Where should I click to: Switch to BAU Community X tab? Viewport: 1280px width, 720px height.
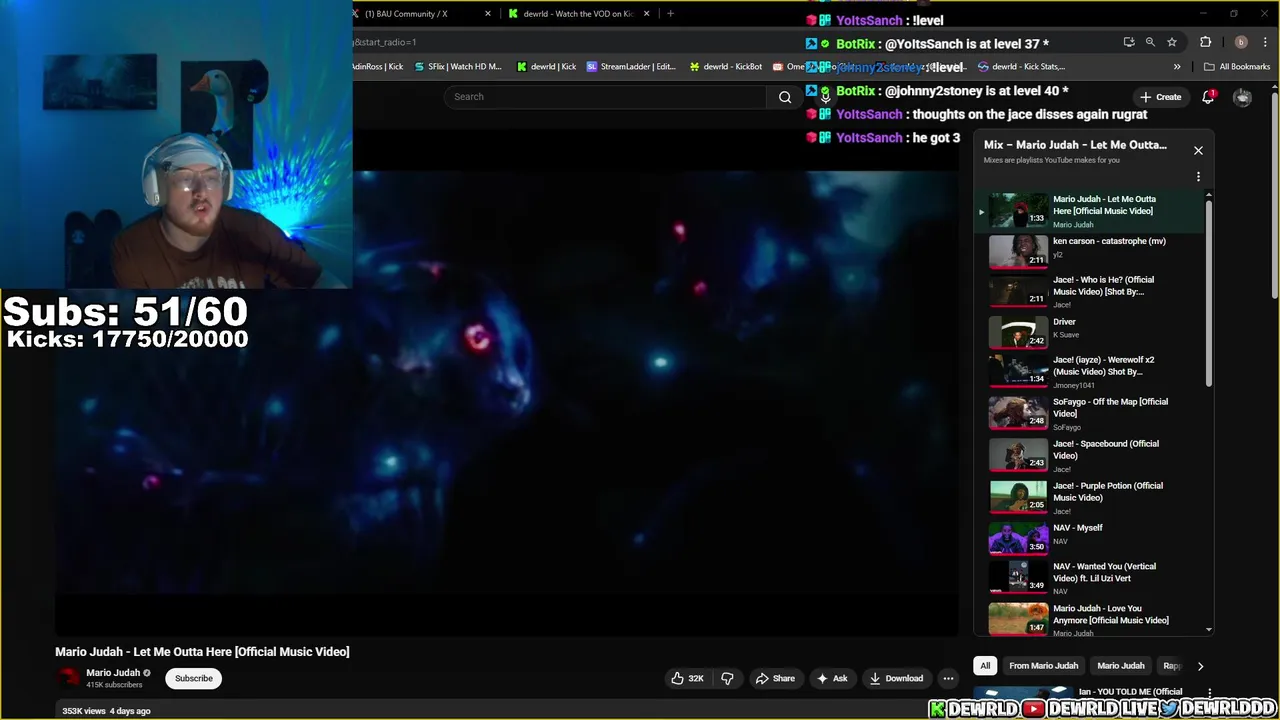[x=421, y=14]
